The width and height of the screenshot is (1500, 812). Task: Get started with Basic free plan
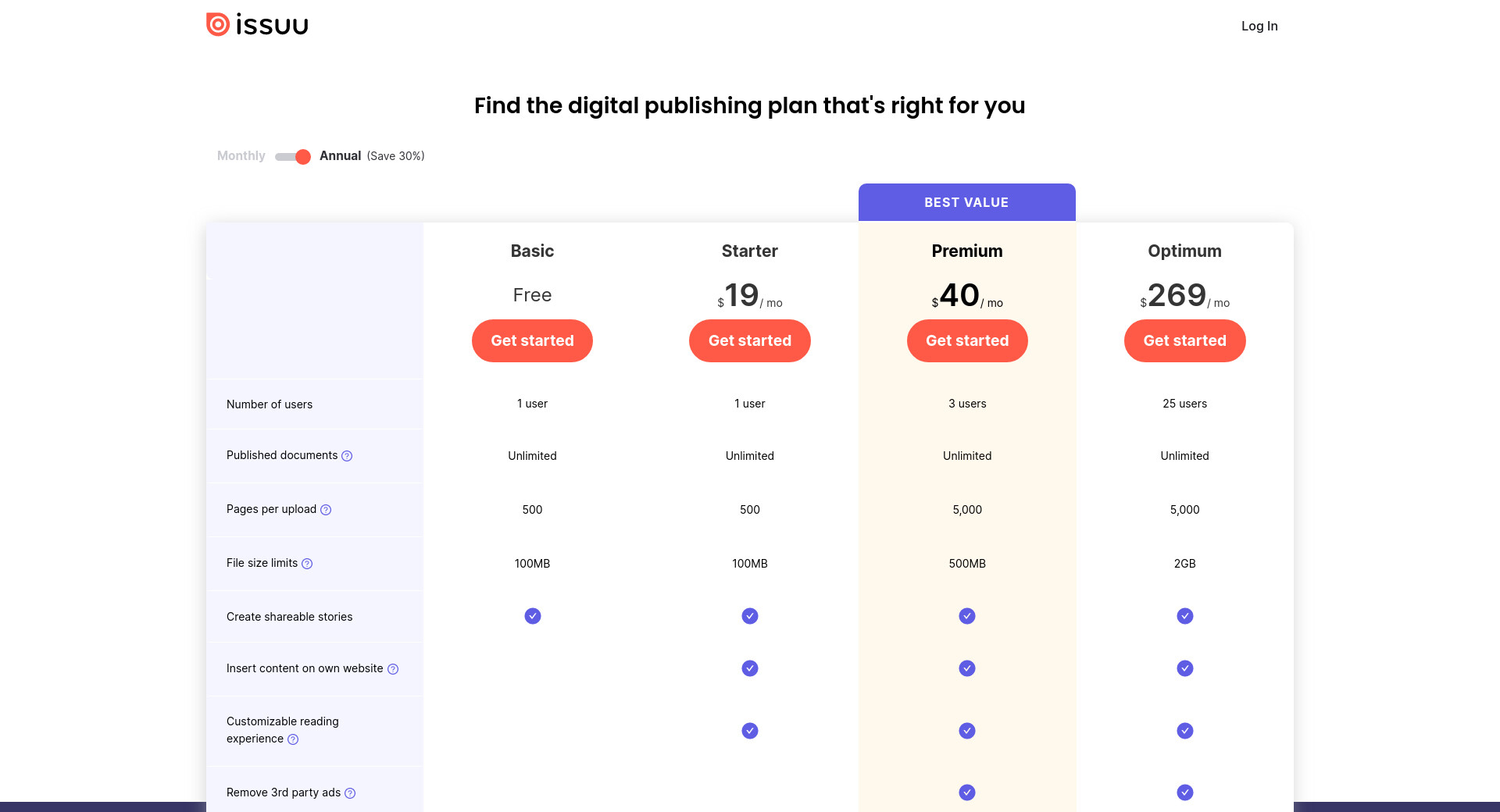[x=532, y=340]
